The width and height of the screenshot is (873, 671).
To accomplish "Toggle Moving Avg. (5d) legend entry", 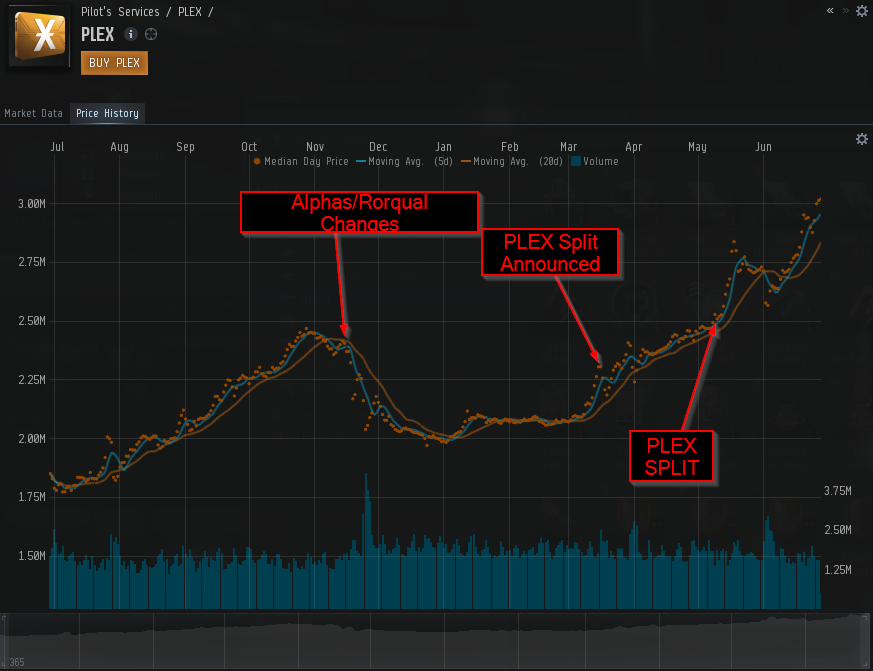I will pos(404,161).
